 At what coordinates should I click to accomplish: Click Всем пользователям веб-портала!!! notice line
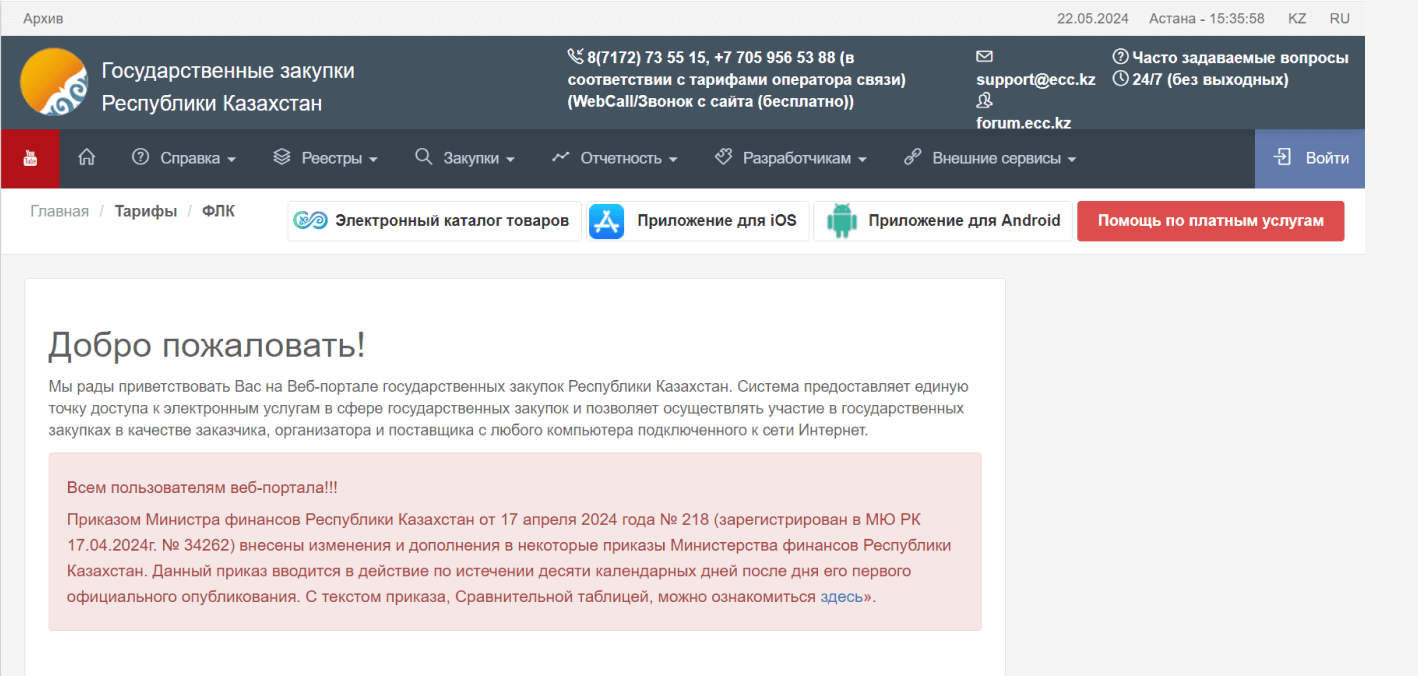pyautogui.click(x=202, y=487)
